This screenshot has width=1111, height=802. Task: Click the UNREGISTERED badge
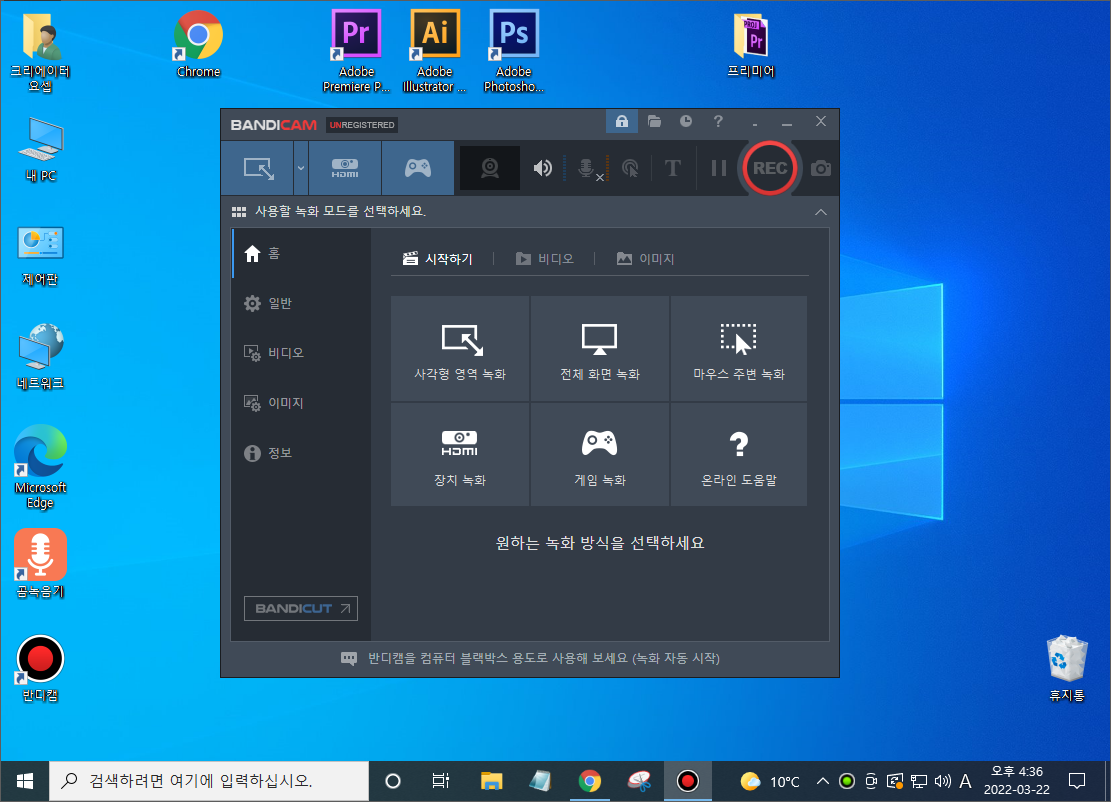pos(362,125)
